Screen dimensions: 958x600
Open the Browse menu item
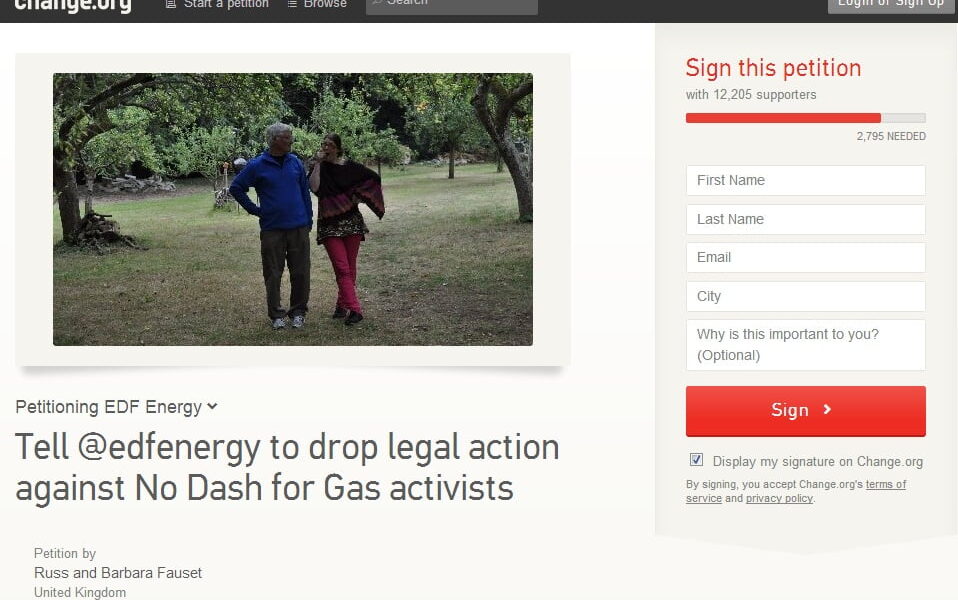(x=325, y=4)
